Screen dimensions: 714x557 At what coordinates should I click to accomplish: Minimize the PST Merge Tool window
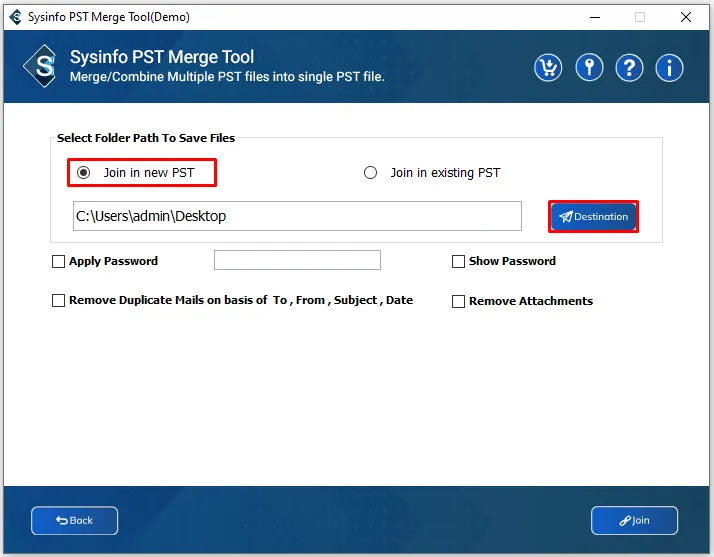coord(592,17)
